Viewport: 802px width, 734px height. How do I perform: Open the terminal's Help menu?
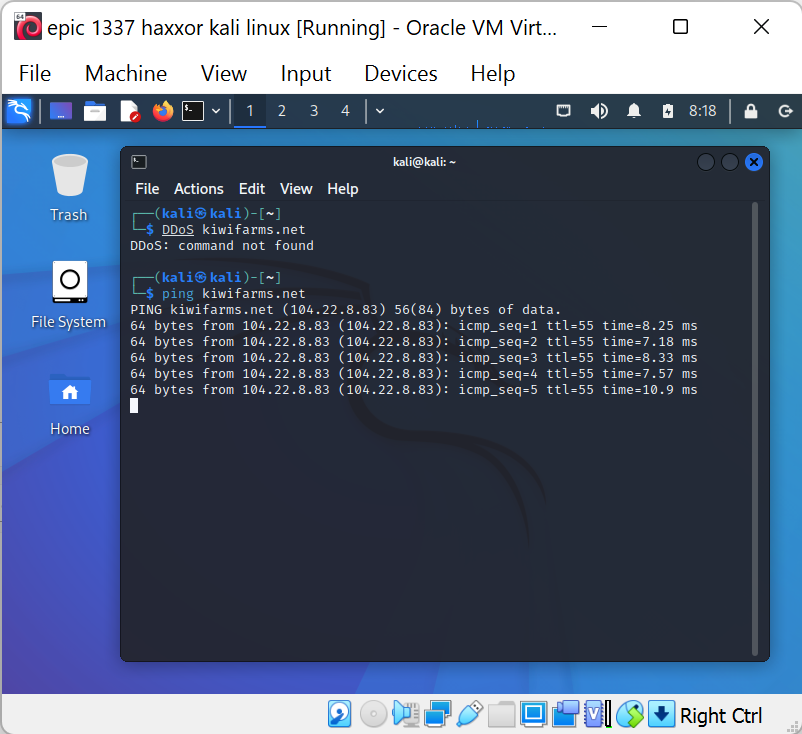343,189
